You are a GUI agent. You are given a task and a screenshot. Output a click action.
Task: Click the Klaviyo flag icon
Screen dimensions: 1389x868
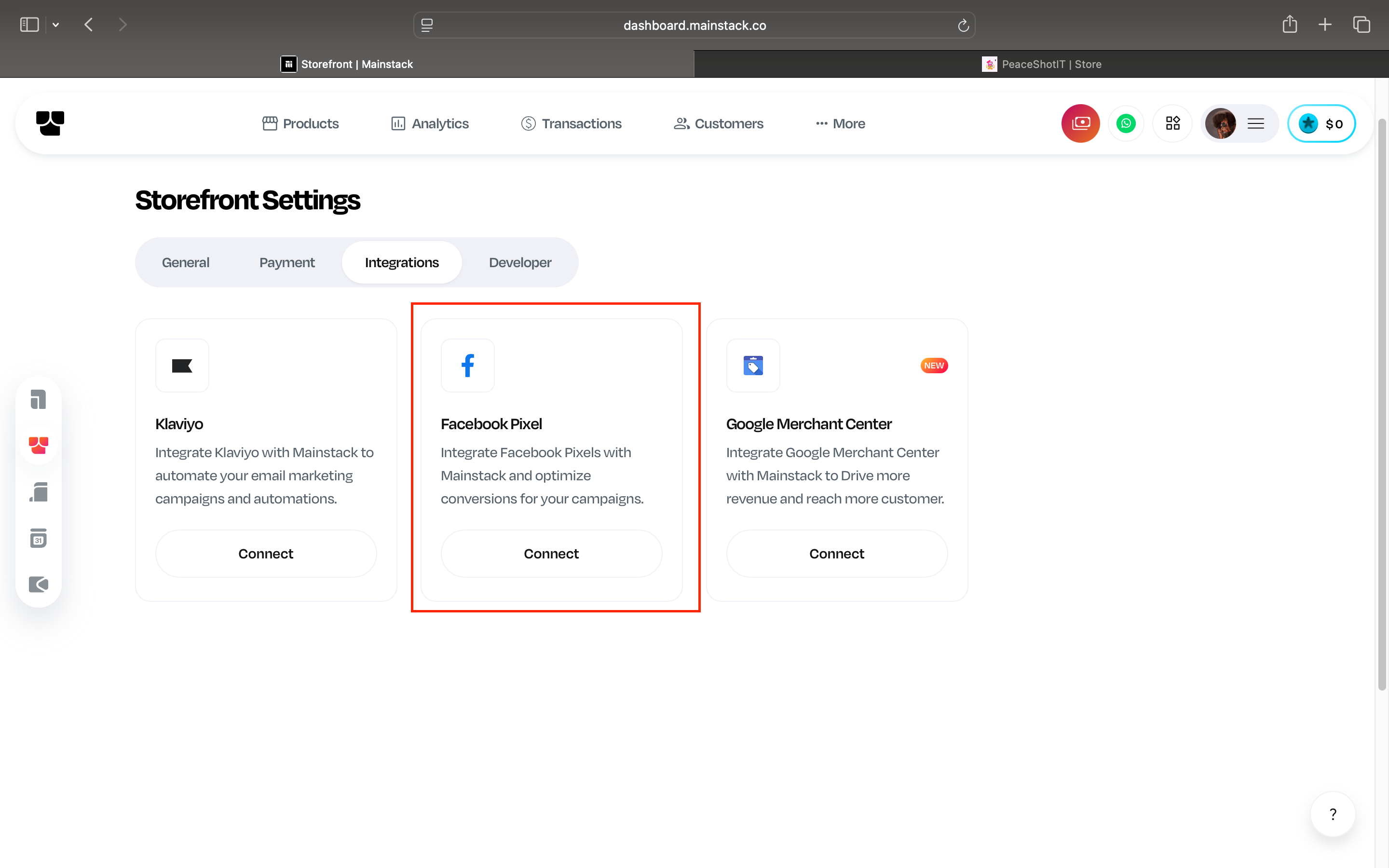(x=182, y=366)
